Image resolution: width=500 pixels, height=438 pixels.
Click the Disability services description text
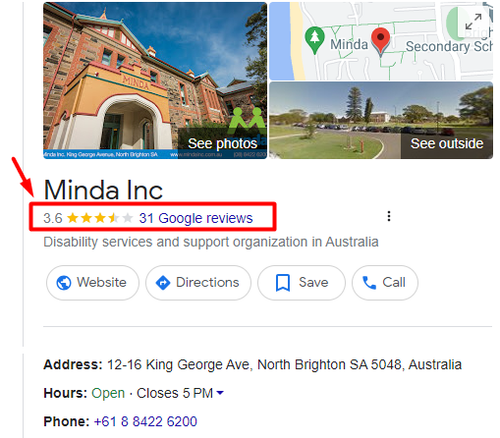[x=211, y=242]
